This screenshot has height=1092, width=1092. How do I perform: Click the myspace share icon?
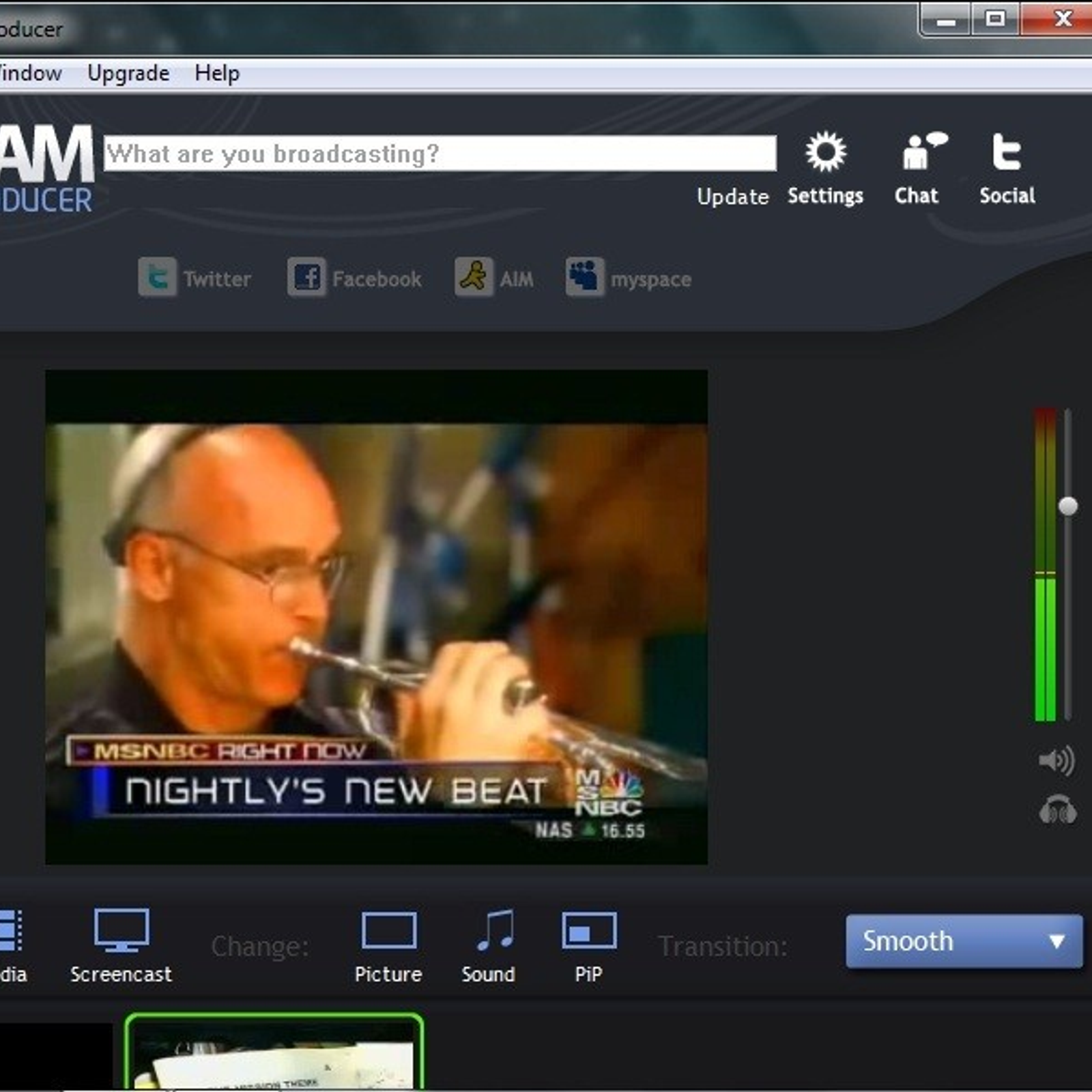[585, 277]
